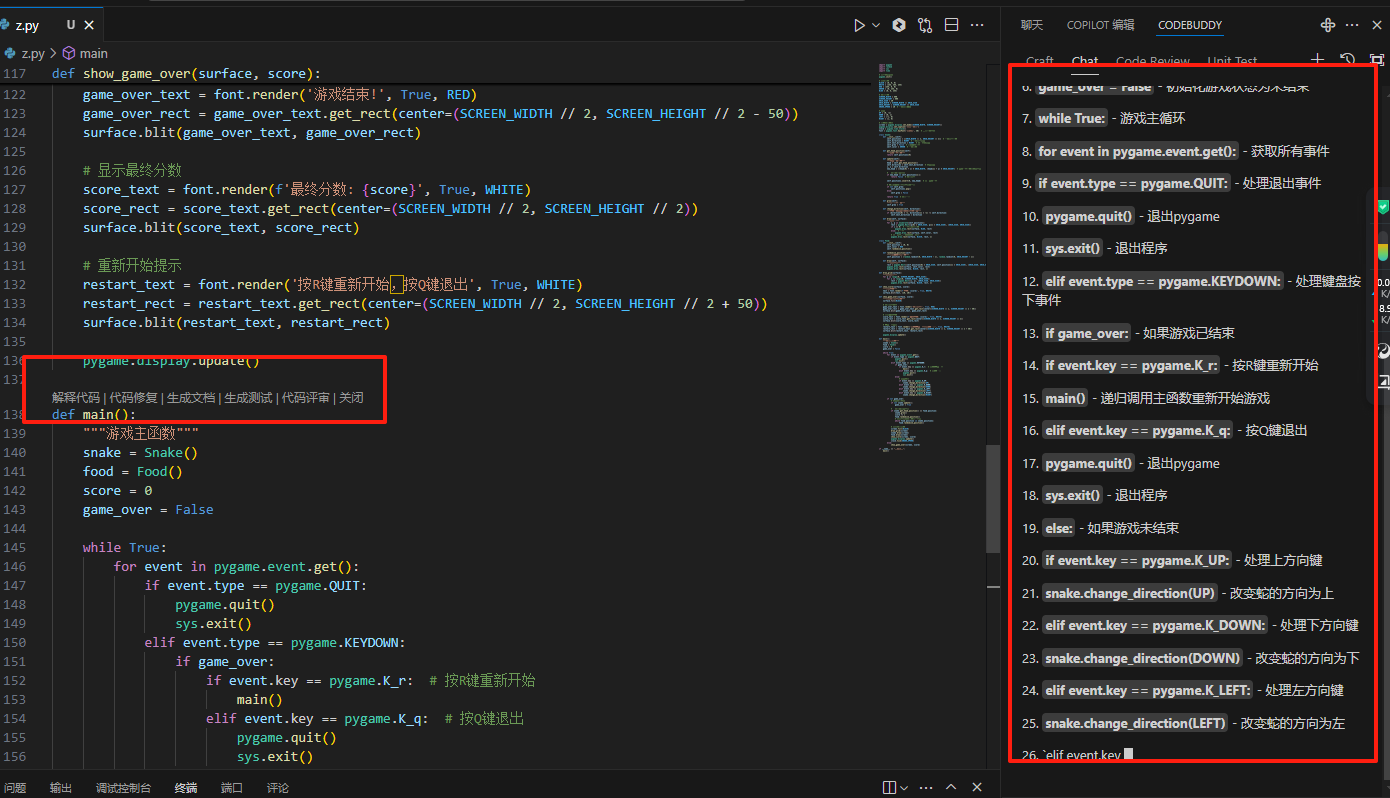Click the move view icon beside CODEBUDDY
Image resolution: width=1390 pixels, height=798 pixels.
click(1327, 24)
